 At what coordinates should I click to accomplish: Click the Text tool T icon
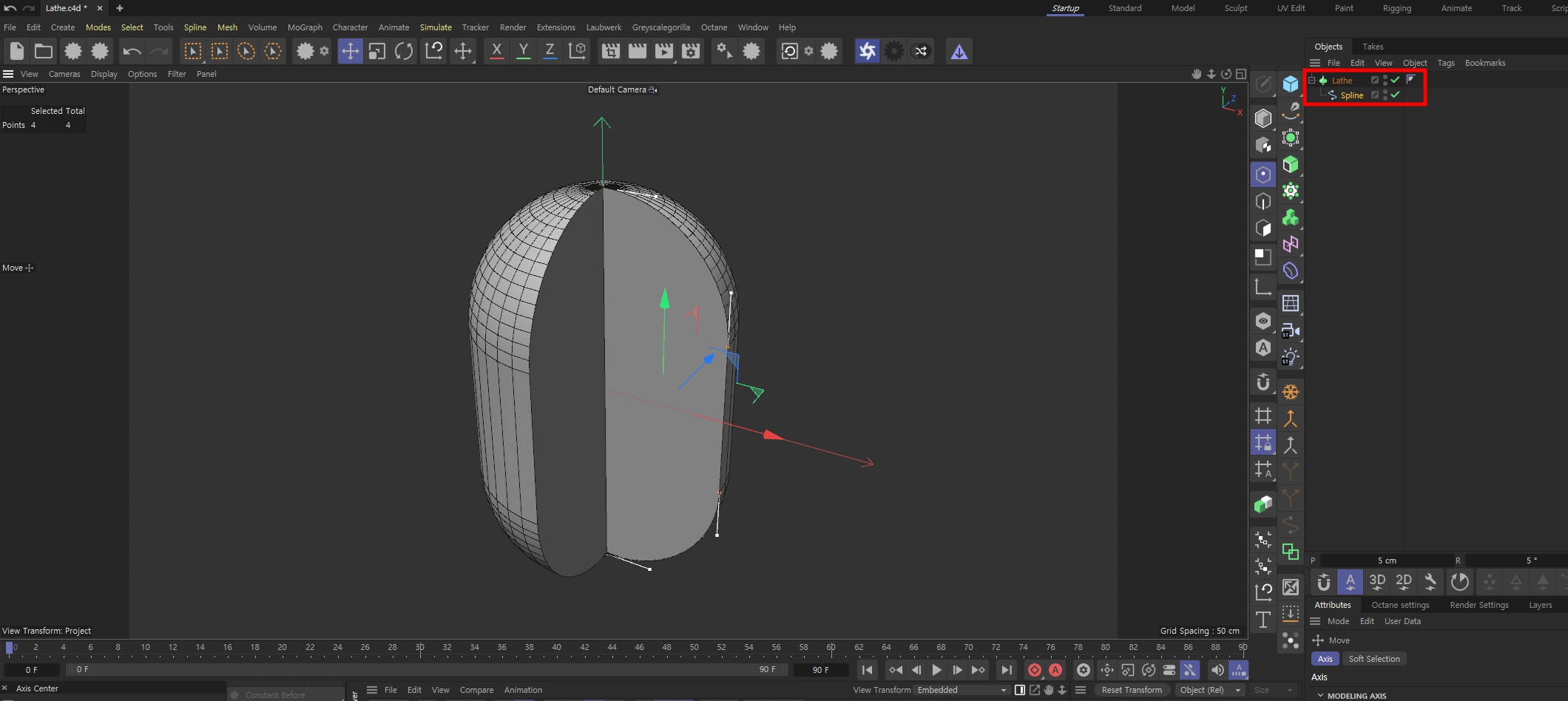(1263, 619)
